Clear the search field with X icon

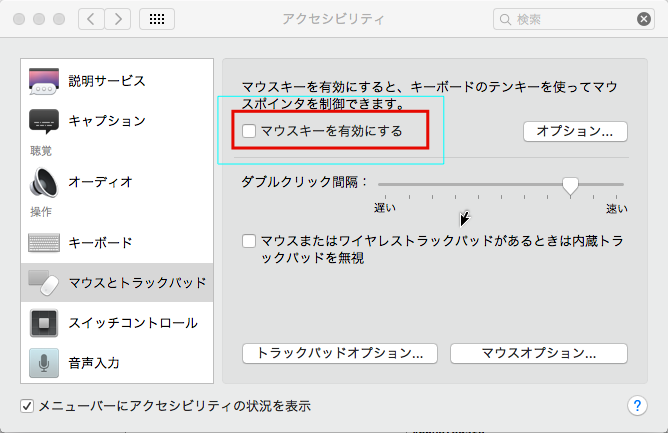[644, 19]
